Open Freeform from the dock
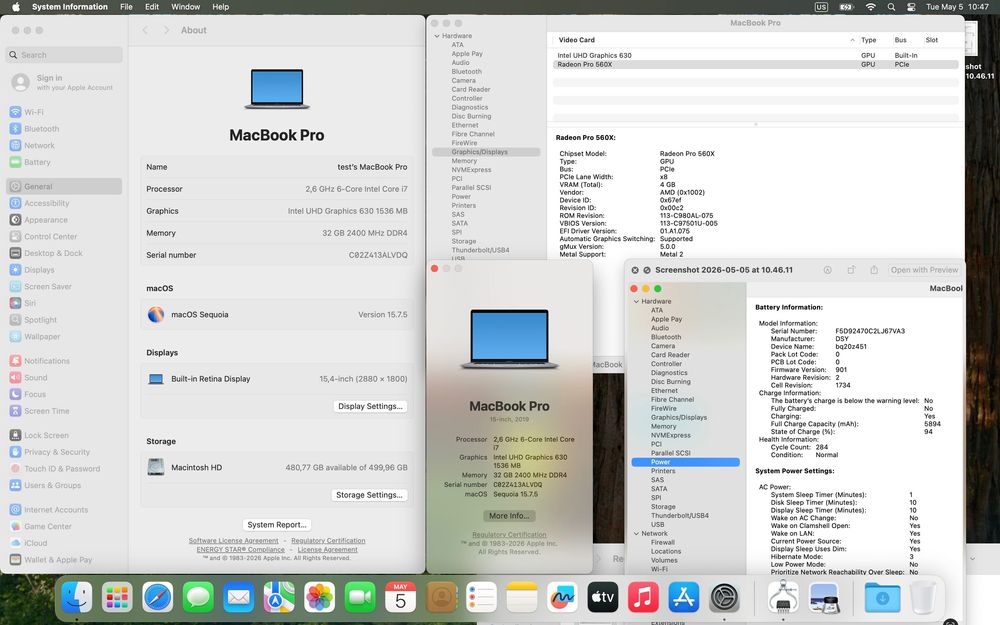 [x=562, y=598]
